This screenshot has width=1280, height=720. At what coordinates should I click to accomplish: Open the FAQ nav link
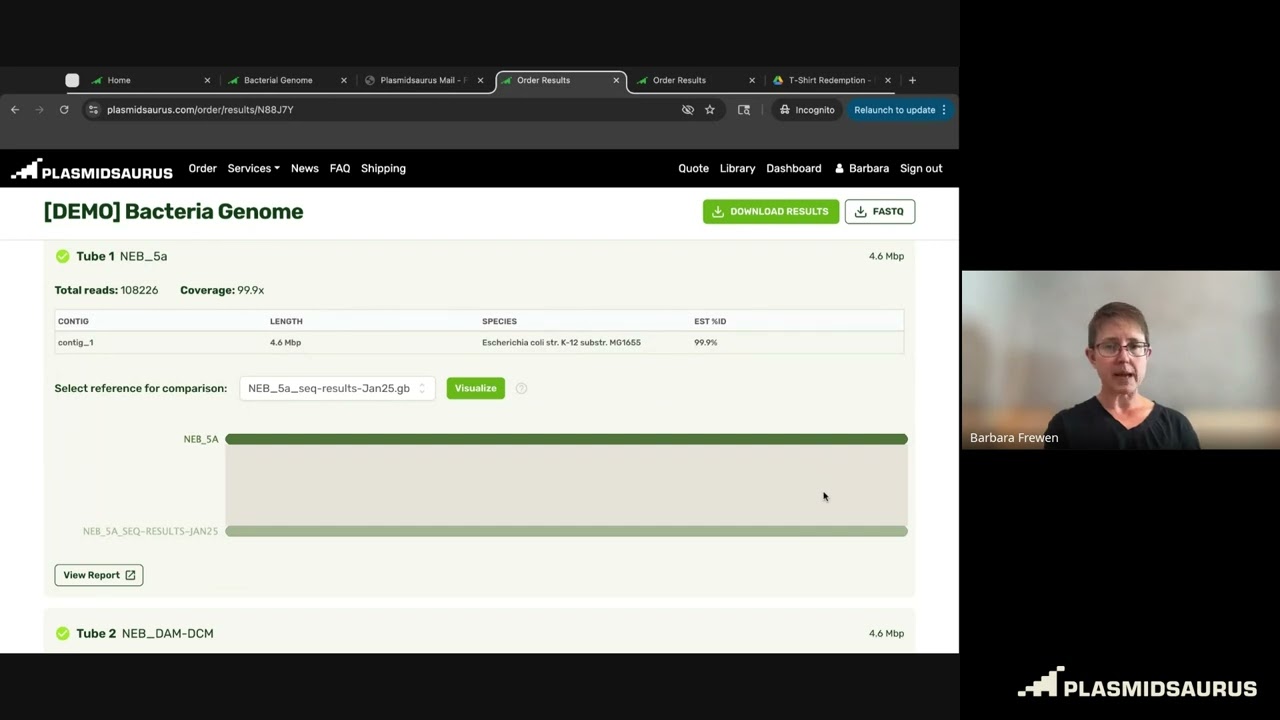click(x=340, y=168)
